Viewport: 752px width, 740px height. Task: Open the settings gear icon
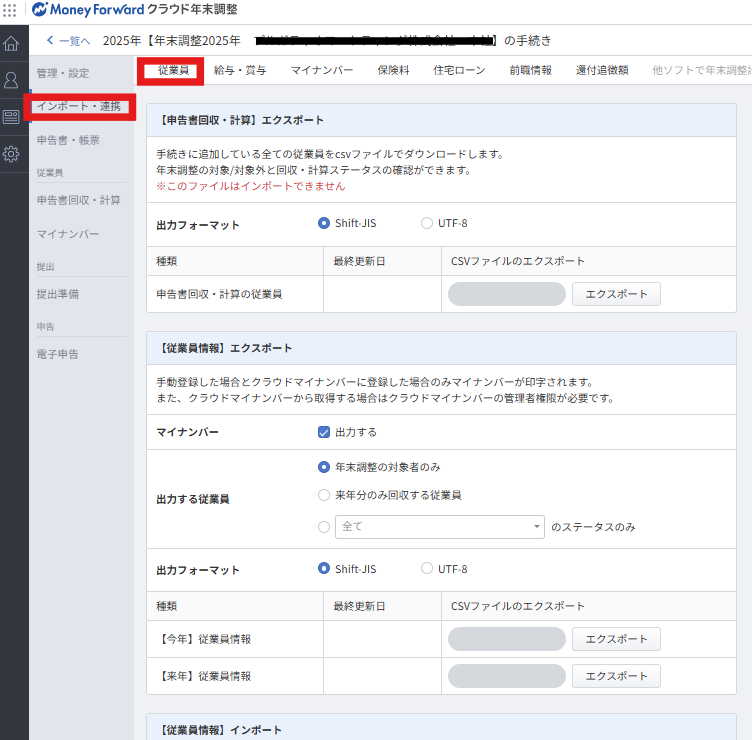(x=11, y=154)
